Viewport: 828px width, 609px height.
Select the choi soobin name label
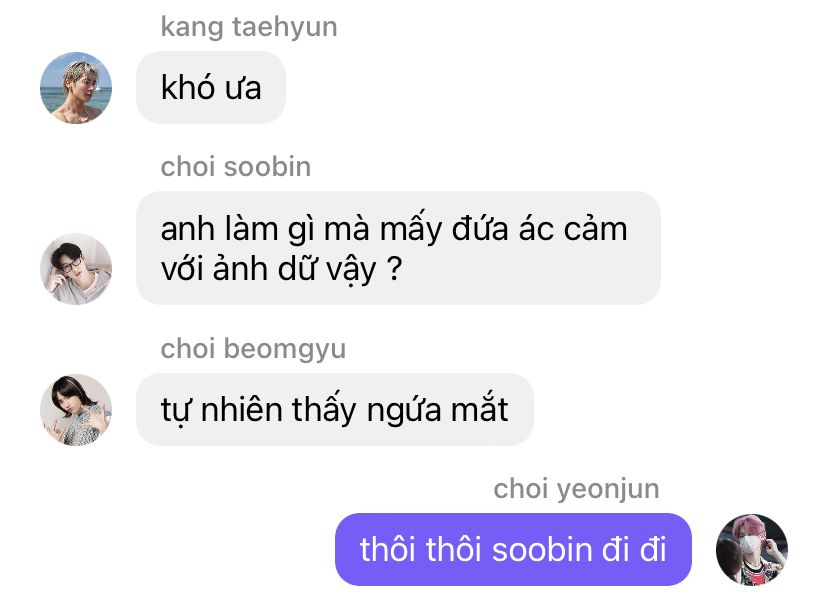click(x=236, y=167)
